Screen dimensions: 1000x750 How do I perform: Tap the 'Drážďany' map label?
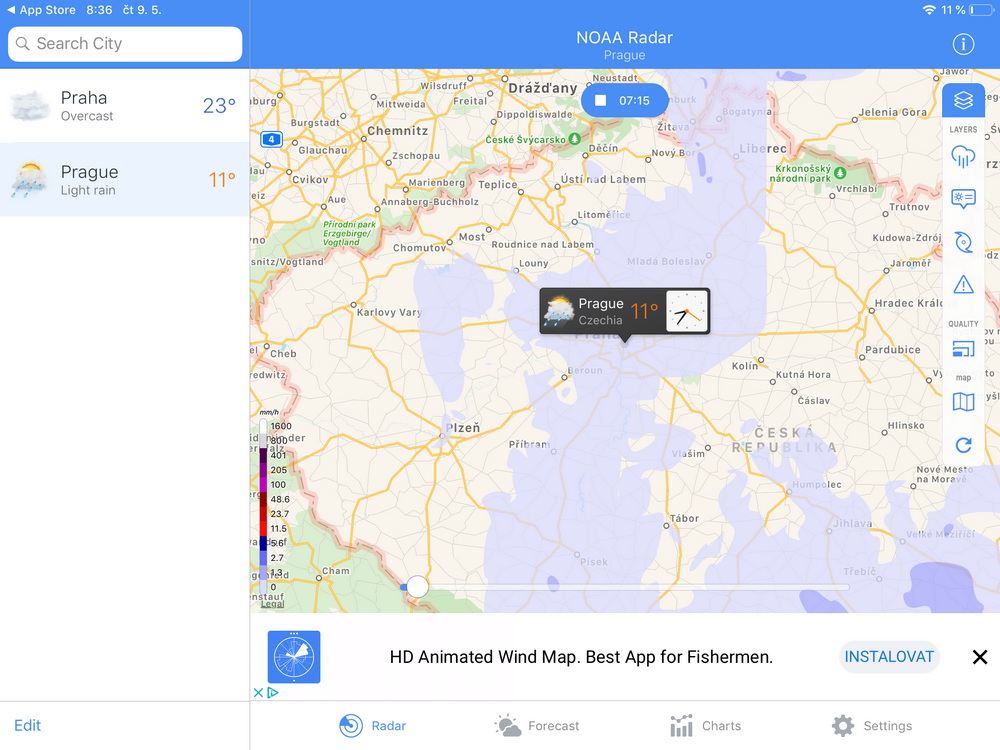[x=543, y=88]
